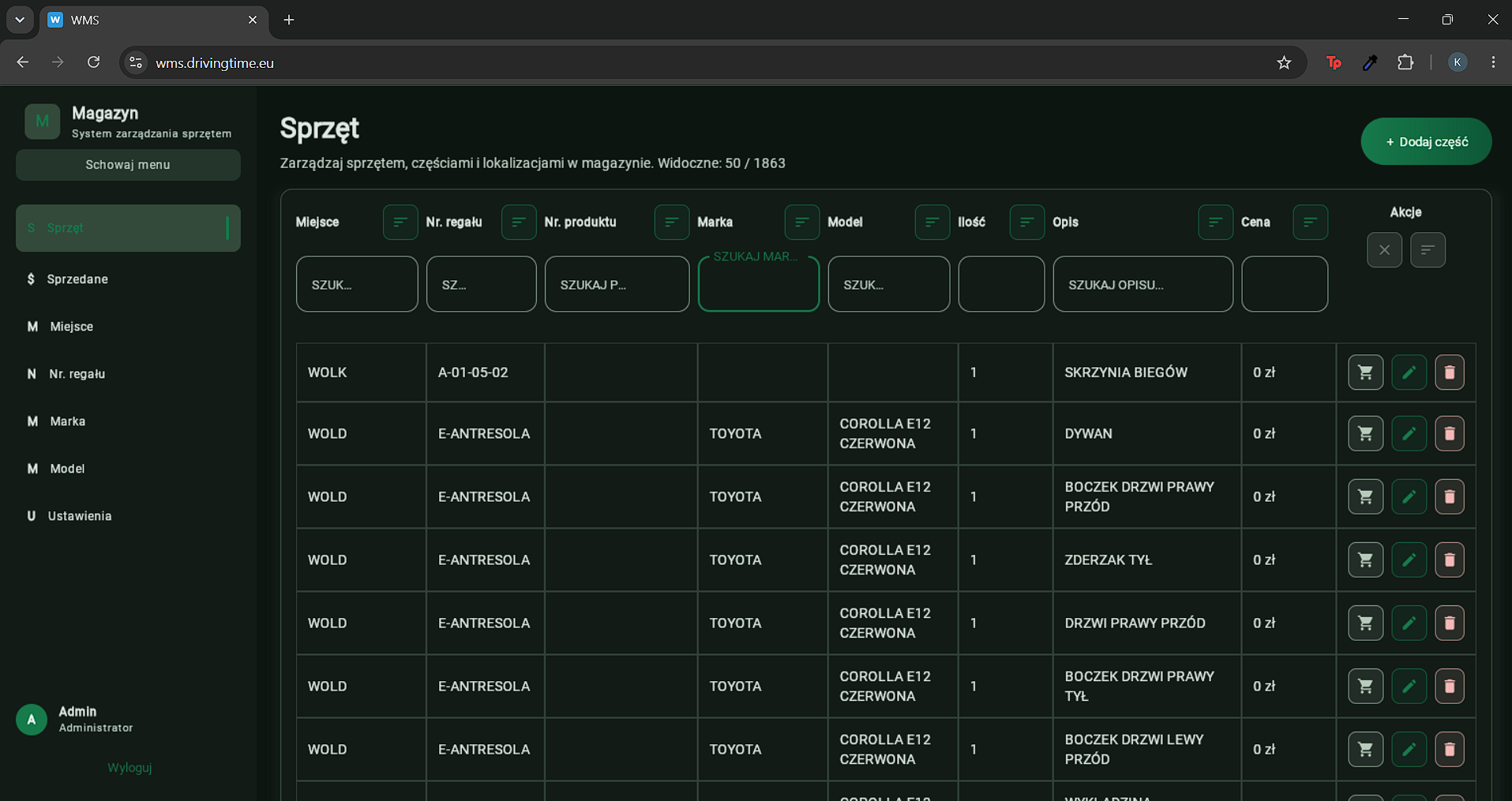This screenshot has height=801, width=1512.
Task: Click Schowaj menu button
Action: (128, 165)
